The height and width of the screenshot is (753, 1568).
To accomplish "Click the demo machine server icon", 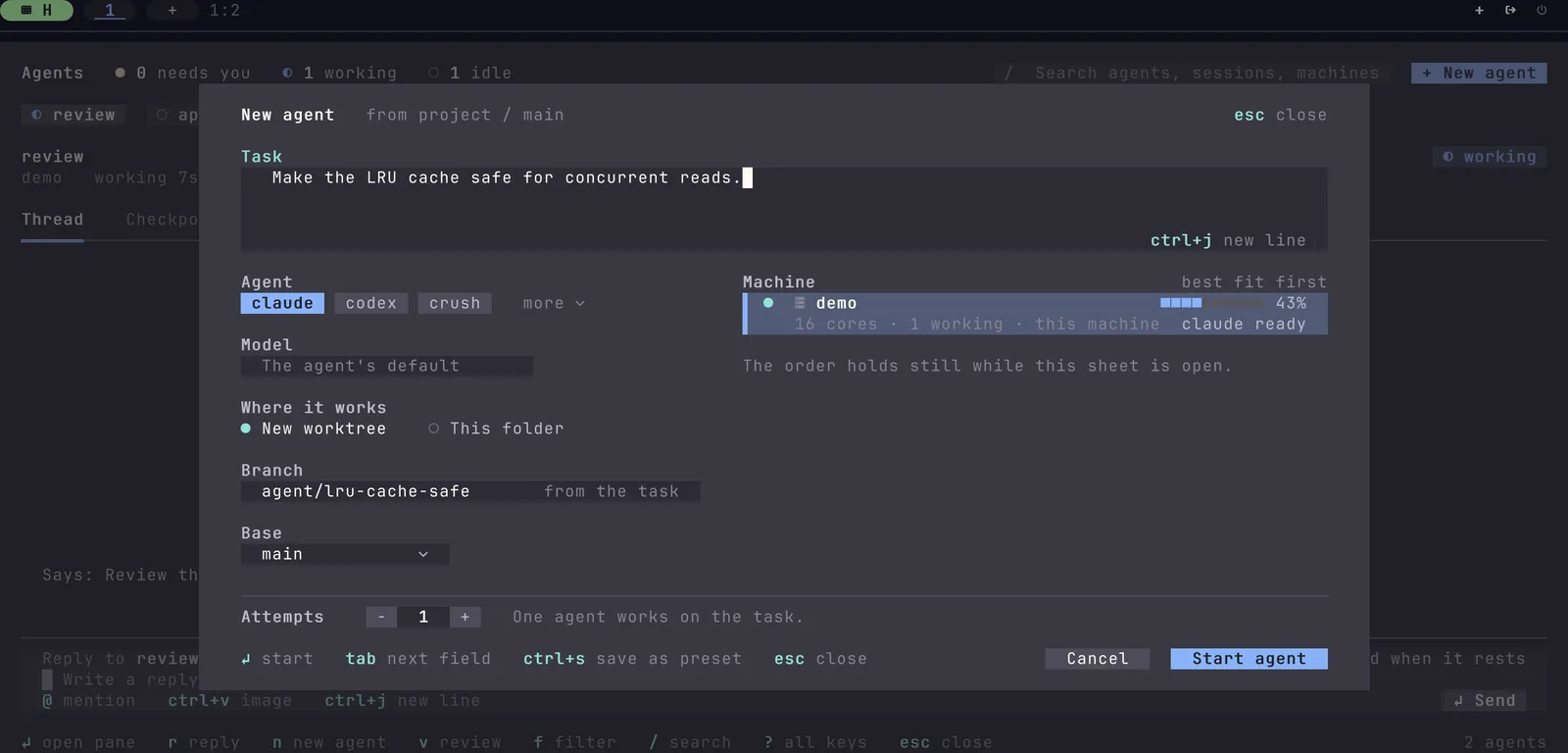I will pos(800,303).
